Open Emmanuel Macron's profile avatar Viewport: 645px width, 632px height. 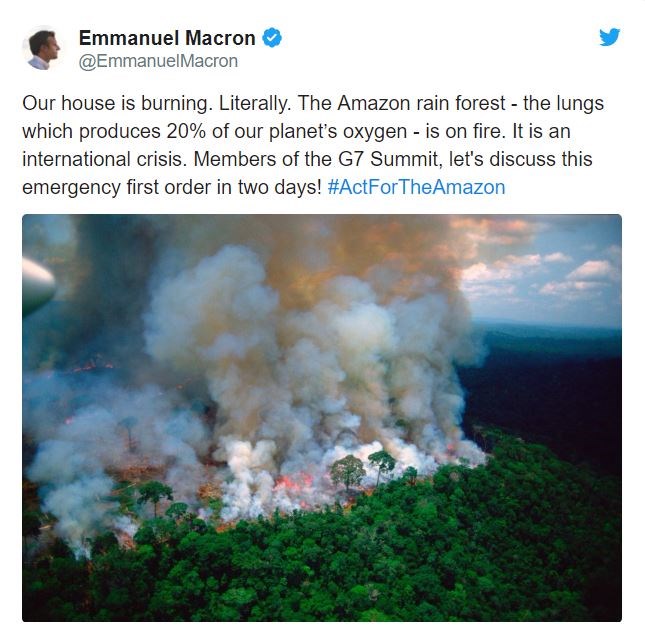[x=43, y=48]
